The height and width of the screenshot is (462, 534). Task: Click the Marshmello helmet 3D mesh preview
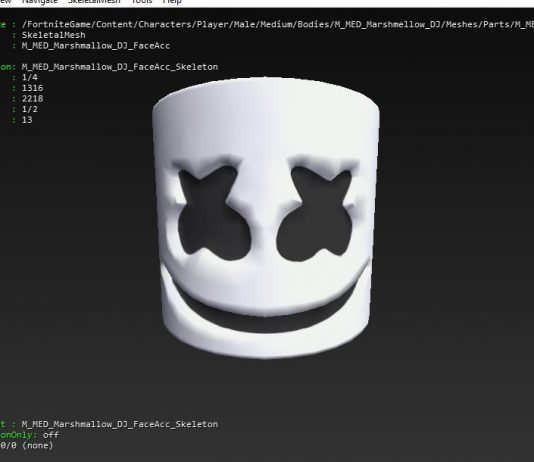266,218
